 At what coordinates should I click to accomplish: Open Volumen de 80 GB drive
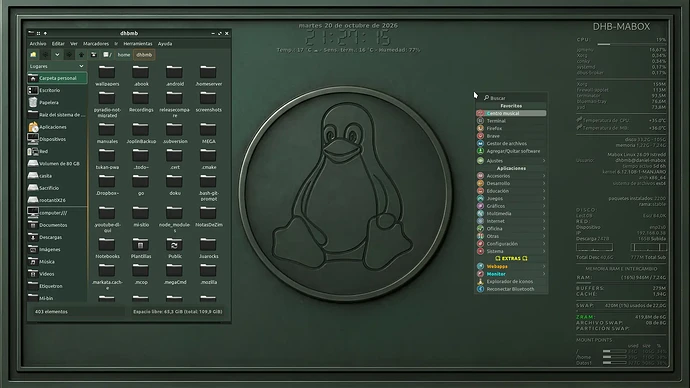tap(57, 164)
